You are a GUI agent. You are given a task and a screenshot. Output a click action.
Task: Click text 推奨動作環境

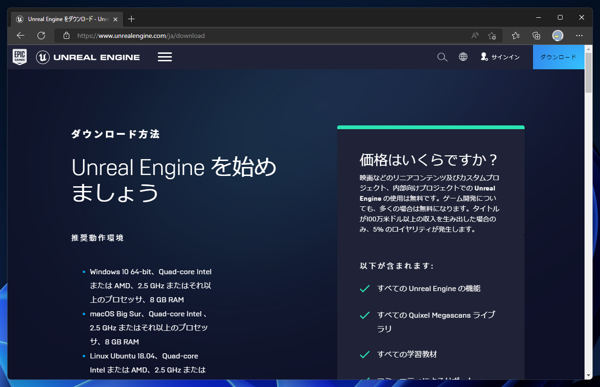[x=97, y=238]
